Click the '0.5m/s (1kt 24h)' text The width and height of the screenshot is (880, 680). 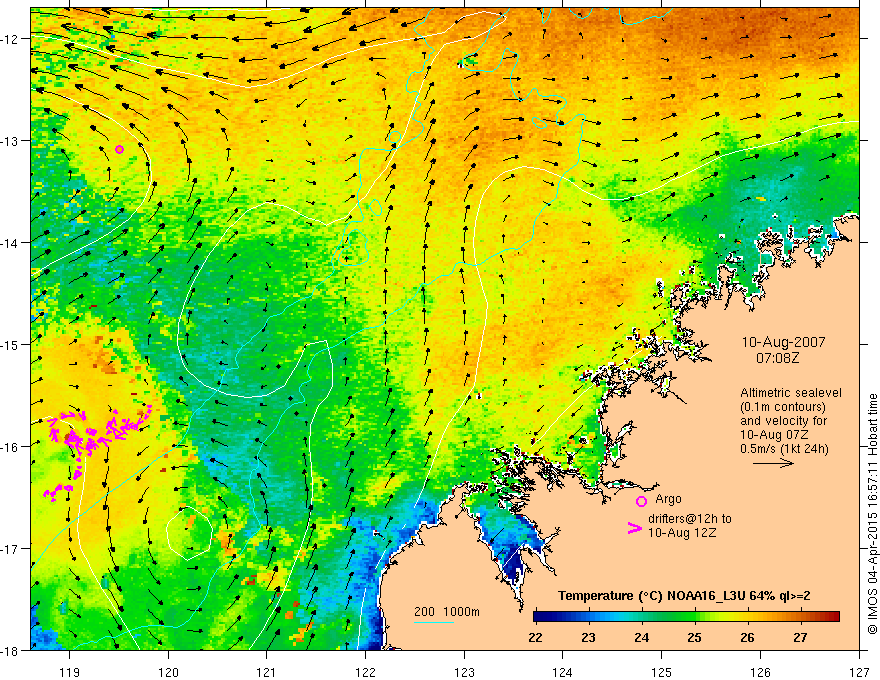click(785, 448)
